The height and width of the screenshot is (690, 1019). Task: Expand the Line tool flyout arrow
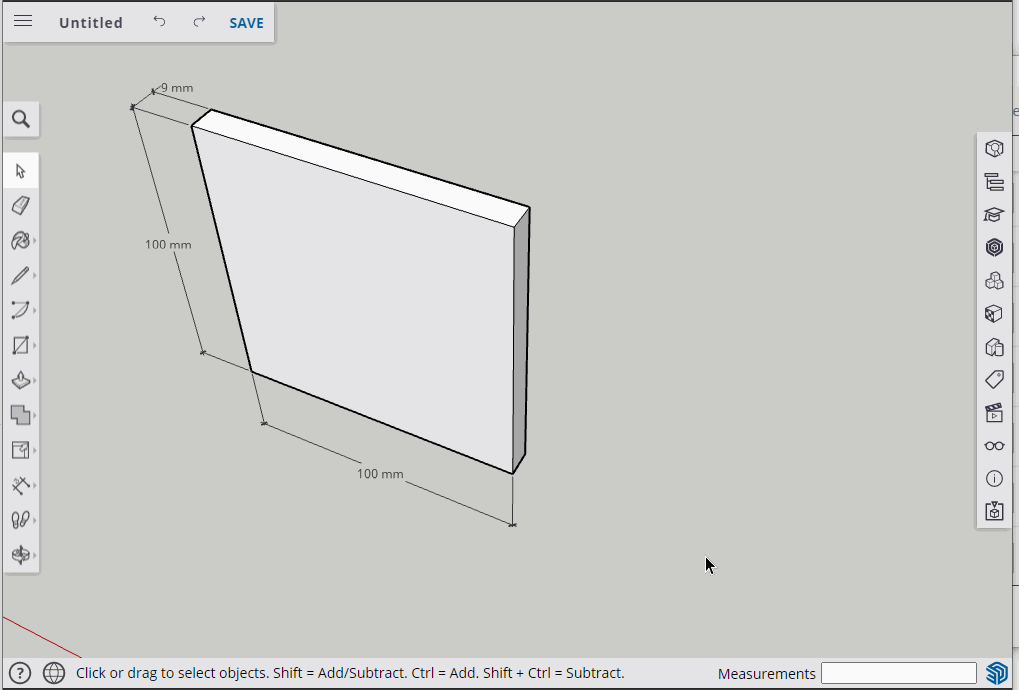[x=34, y=275]
